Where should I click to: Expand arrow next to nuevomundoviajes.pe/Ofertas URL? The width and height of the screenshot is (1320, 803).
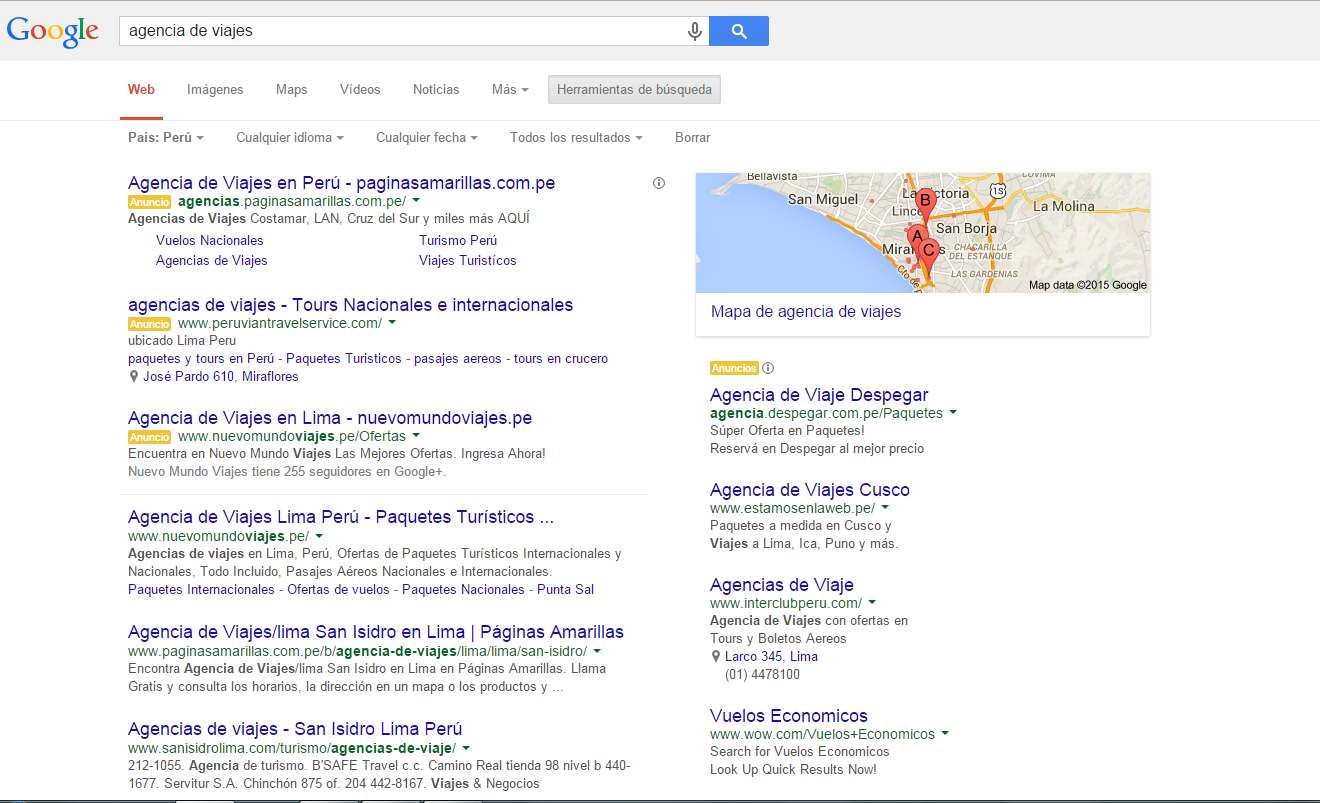tap(416, 436)
